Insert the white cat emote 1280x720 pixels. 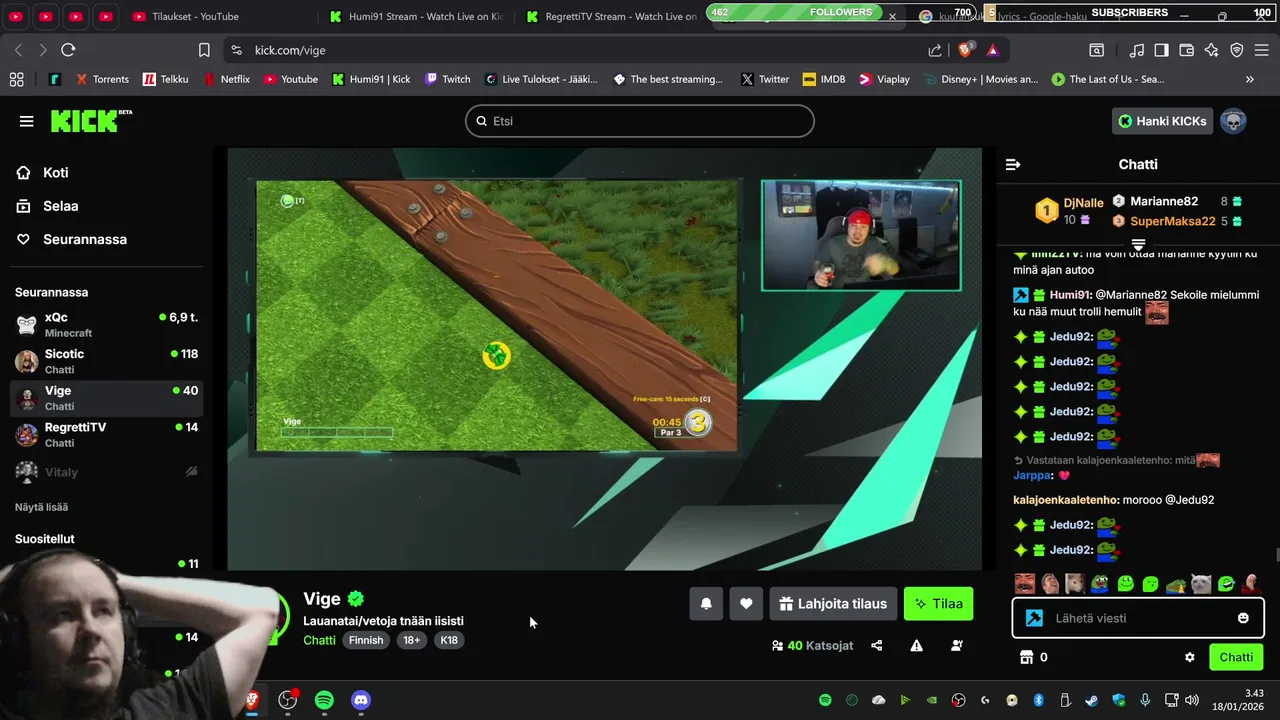[1200, 583]
